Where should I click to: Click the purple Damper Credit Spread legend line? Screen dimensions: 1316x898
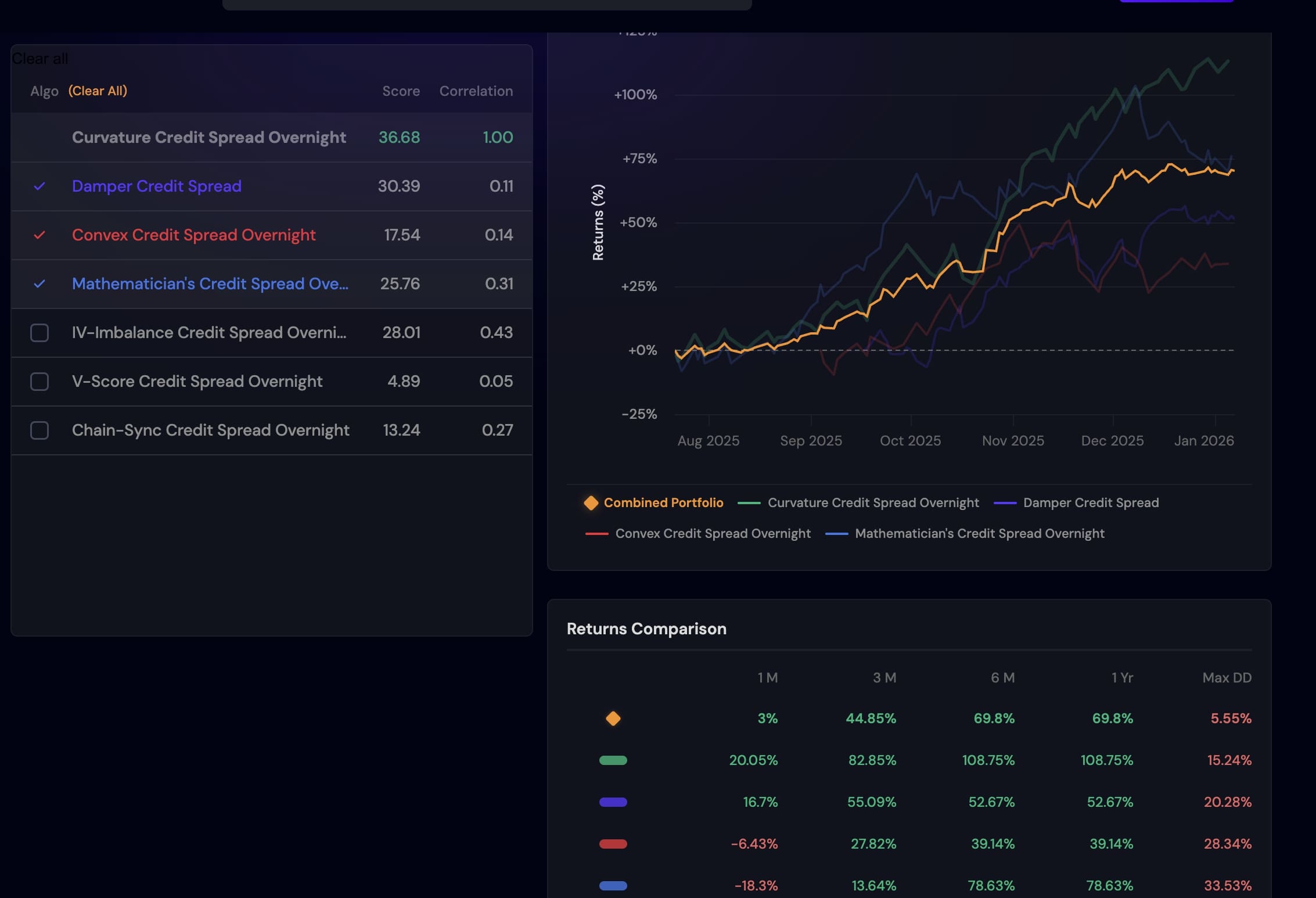click(x=1005, y=503)
